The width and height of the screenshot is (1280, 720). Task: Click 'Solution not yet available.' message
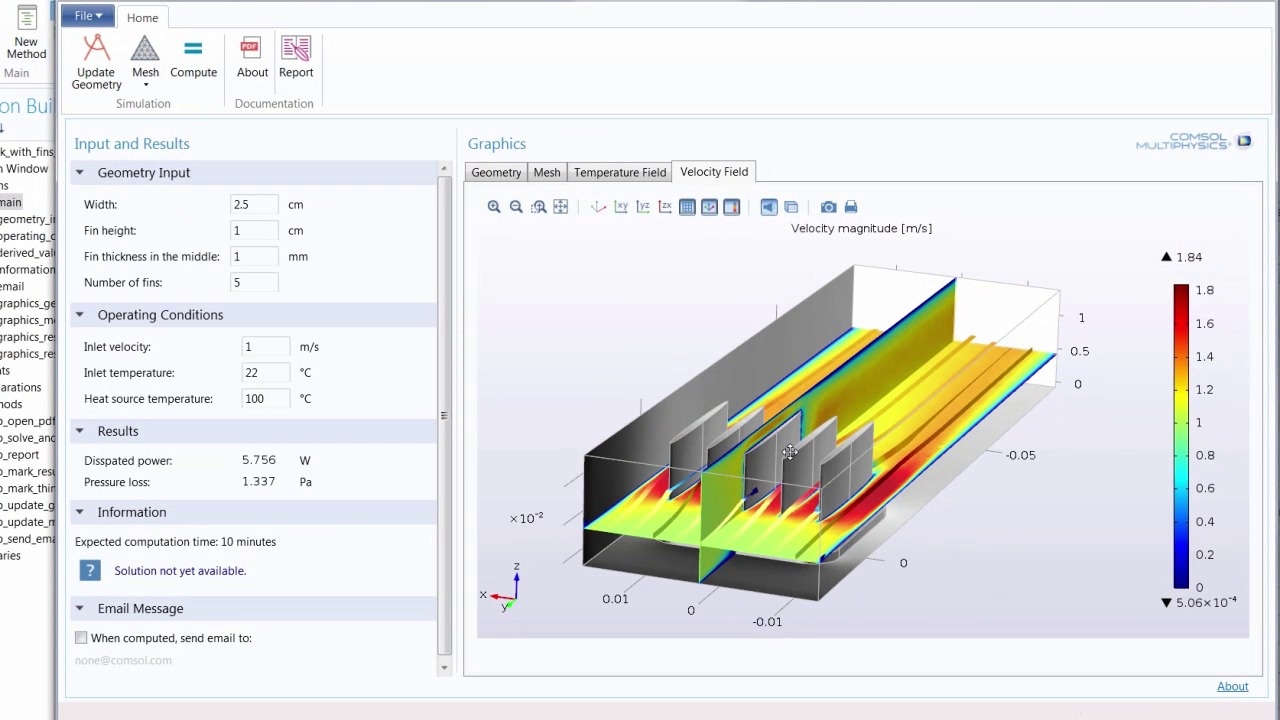[x=180, y=571]
